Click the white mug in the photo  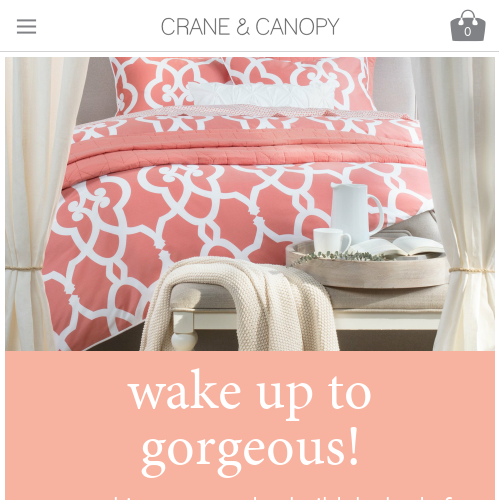[332, 241]
